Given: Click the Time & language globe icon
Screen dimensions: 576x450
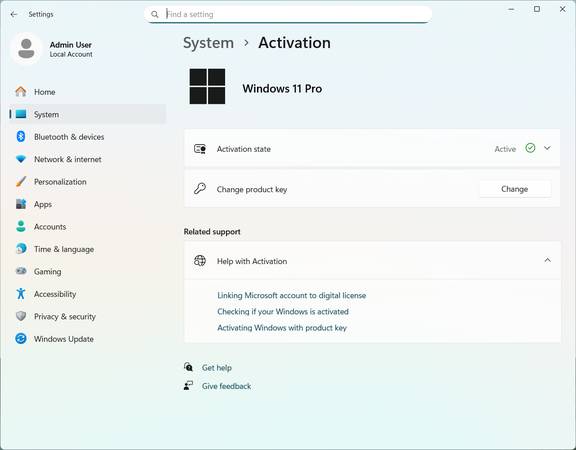Looking at the screenshot, I should point(21,249).
